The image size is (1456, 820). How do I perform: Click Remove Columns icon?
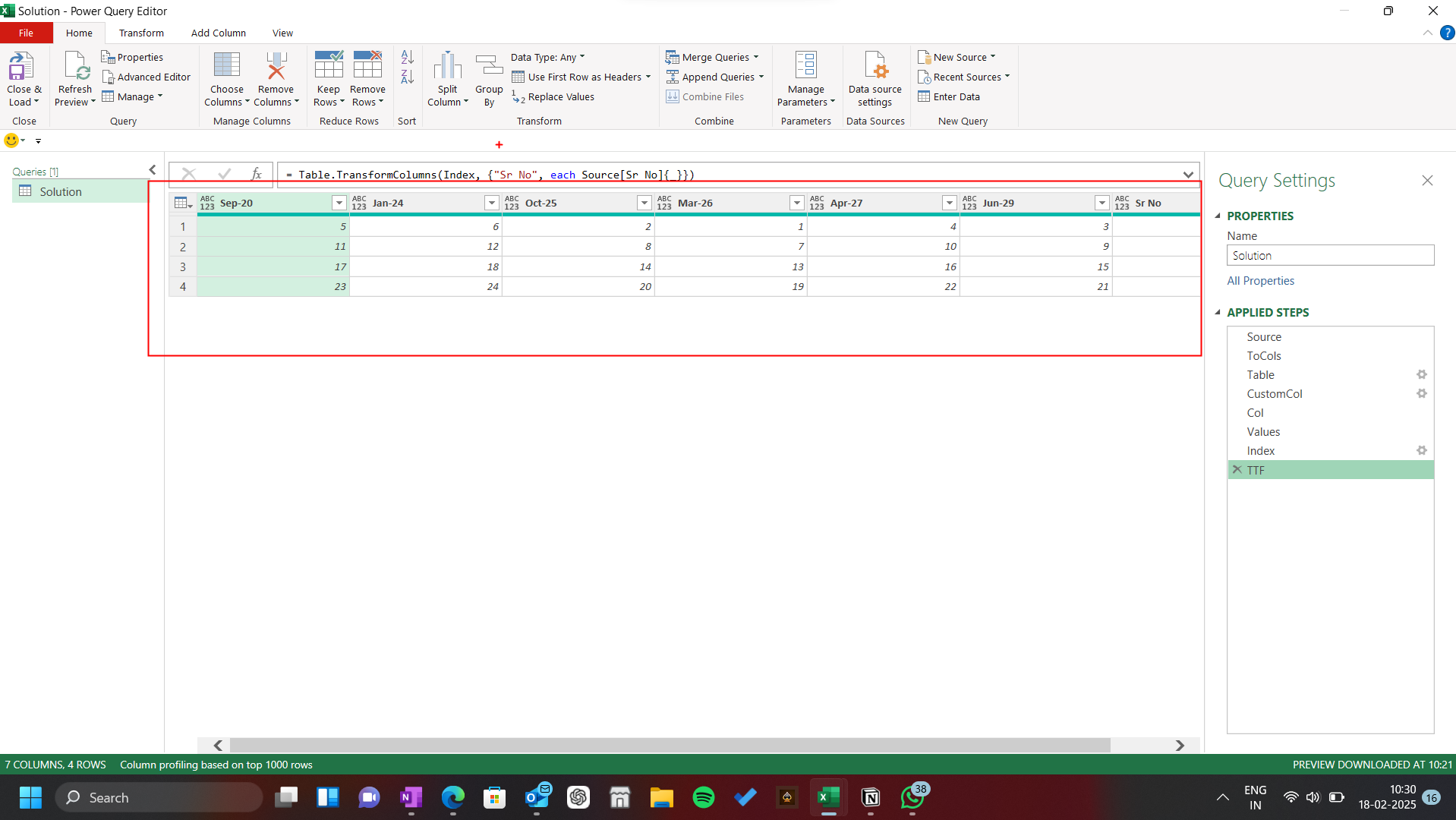(276, 65)
